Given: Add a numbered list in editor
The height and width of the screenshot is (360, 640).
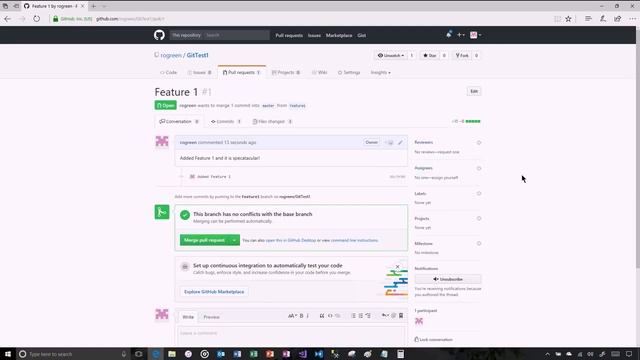Looking at the screenshot, I should (x=361, y=316).
